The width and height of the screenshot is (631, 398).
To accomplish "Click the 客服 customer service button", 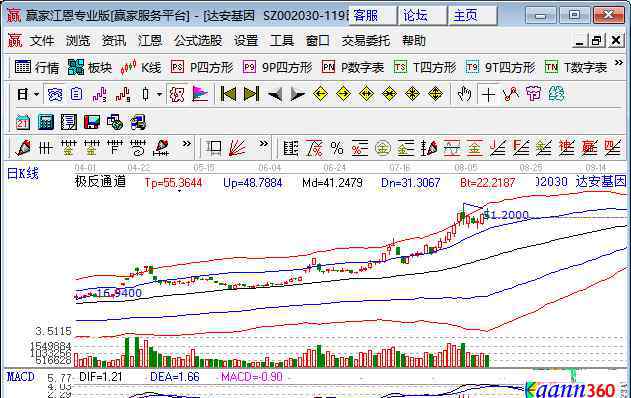I will [x=372, y=16].
